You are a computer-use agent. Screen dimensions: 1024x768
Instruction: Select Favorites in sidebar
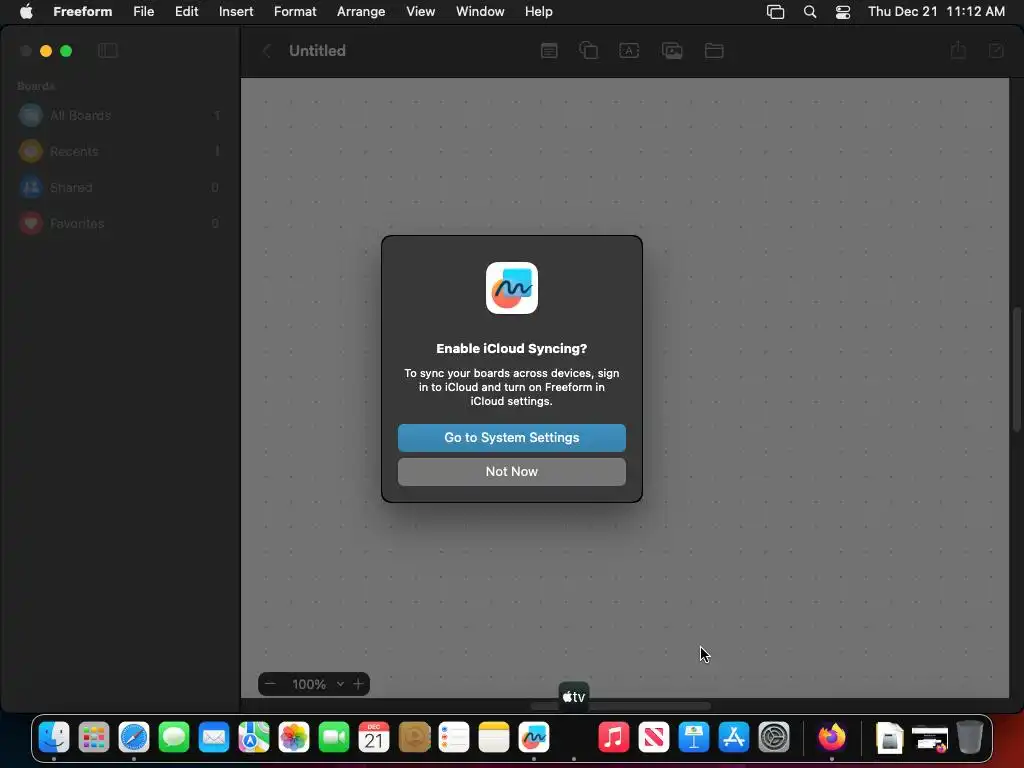coord(120,223)
